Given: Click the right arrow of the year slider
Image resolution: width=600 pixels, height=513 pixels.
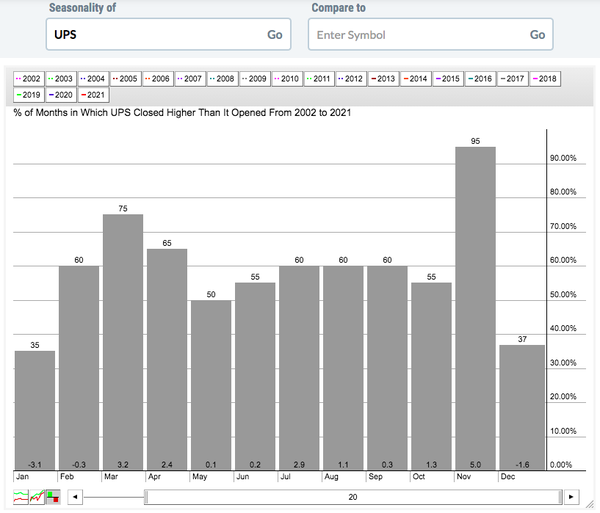Looking at the screenshot, I should [570, 496].
